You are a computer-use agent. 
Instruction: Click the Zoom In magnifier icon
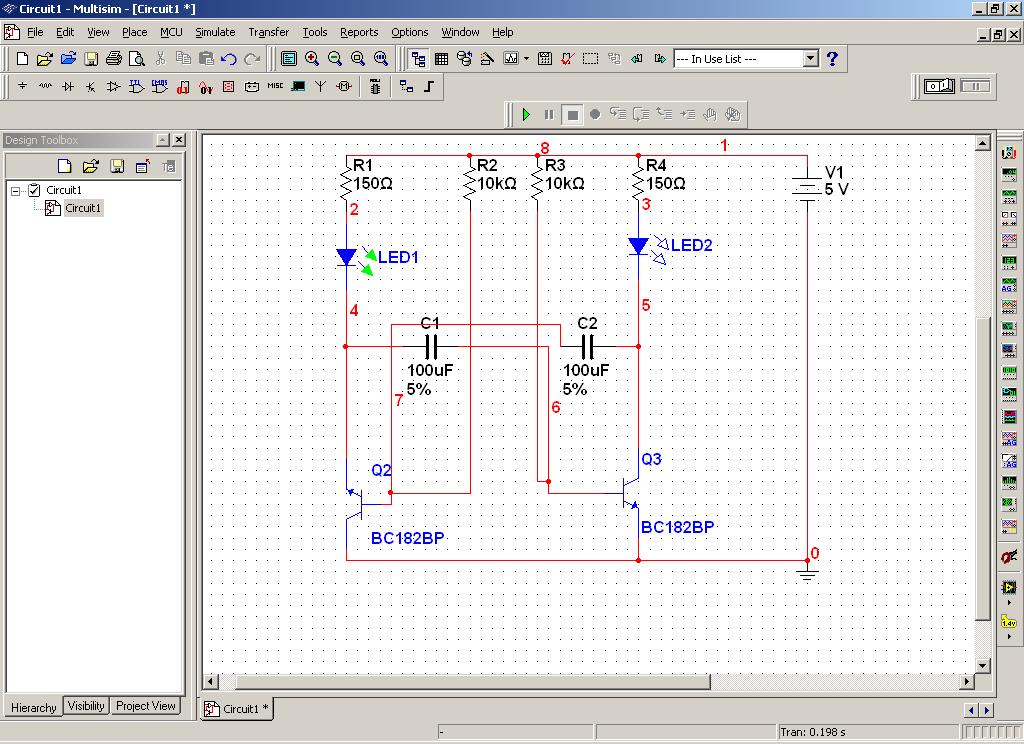pos(312,59)
